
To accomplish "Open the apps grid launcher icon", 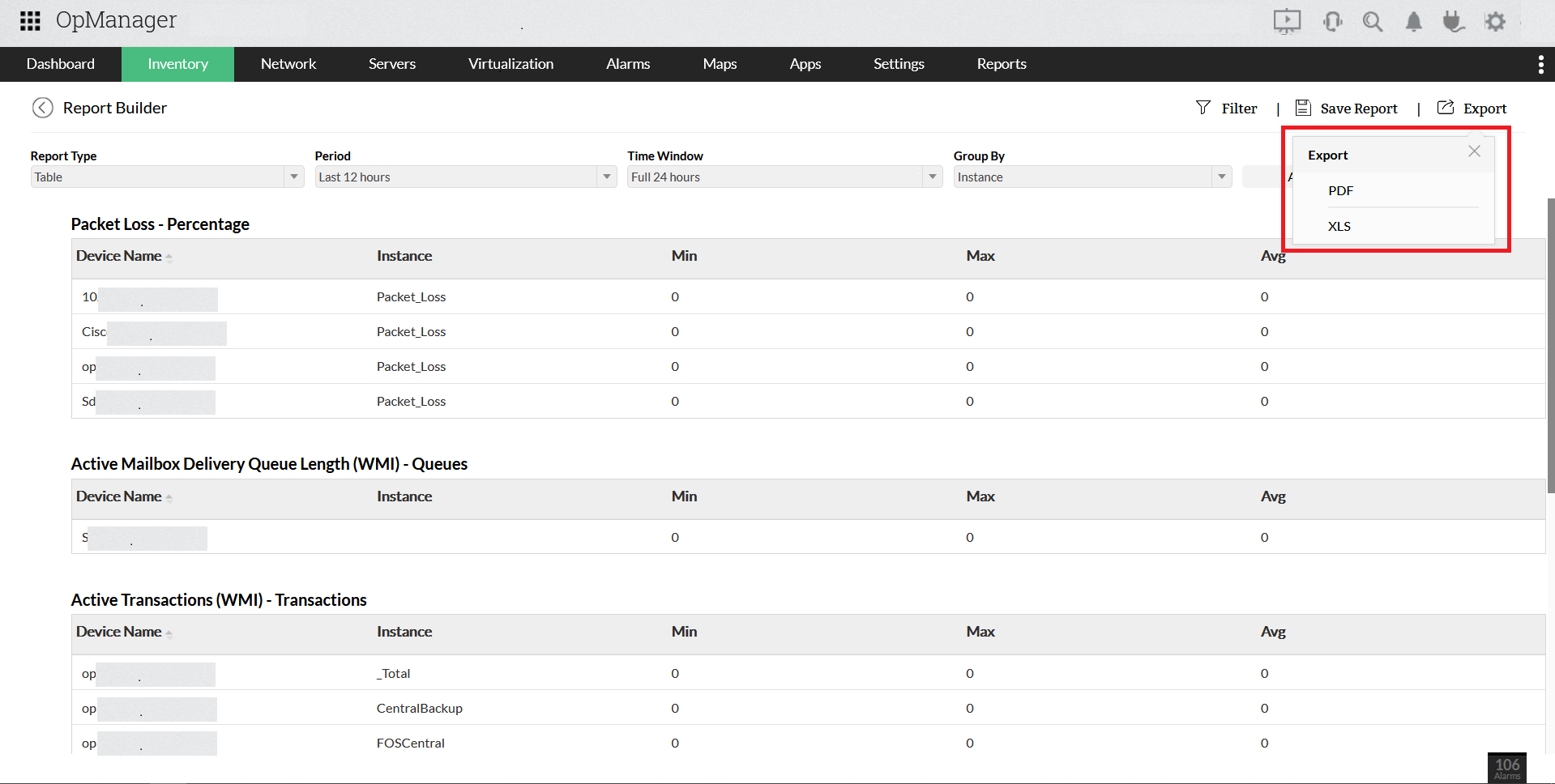I will coord(30,21).
